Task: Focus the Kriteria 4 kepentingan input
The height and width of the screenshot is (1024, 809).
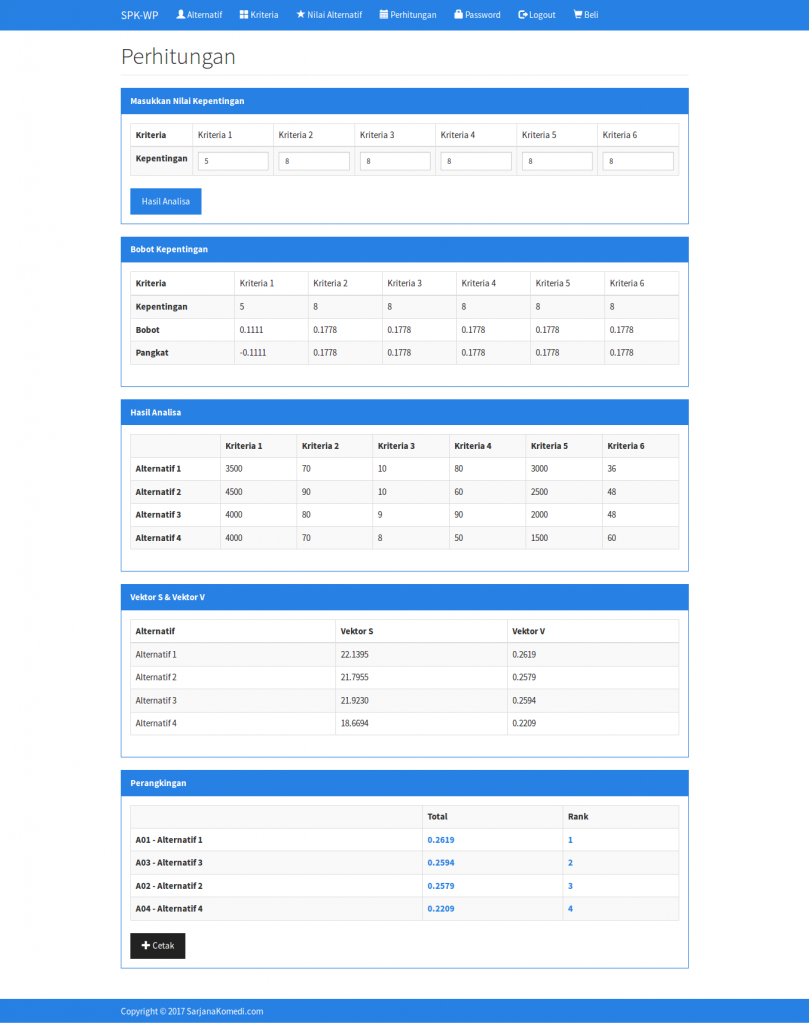Action: [x=476, y=161]
